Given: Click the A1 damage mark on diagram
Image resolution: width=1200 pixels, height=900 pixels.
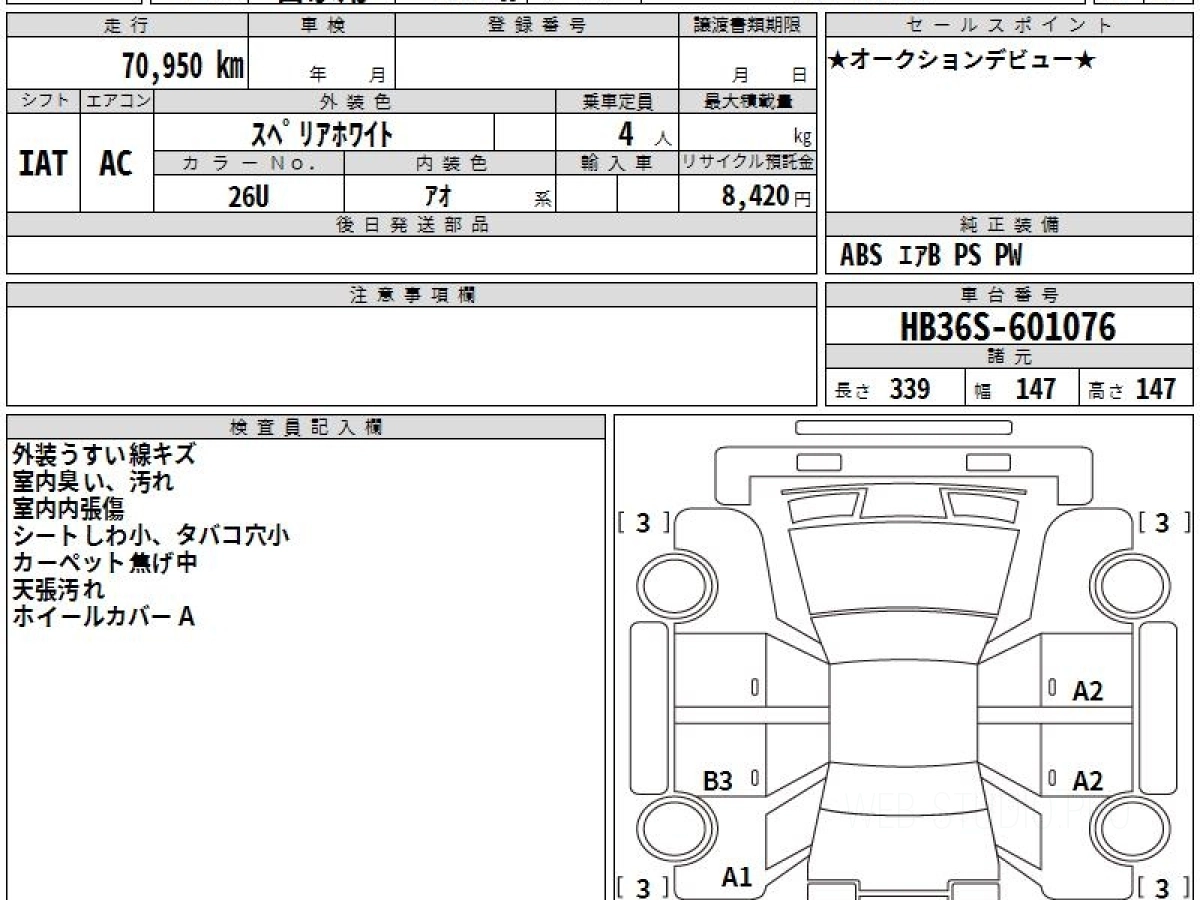Looking at the screenshot, I should [x=737, y=878].
